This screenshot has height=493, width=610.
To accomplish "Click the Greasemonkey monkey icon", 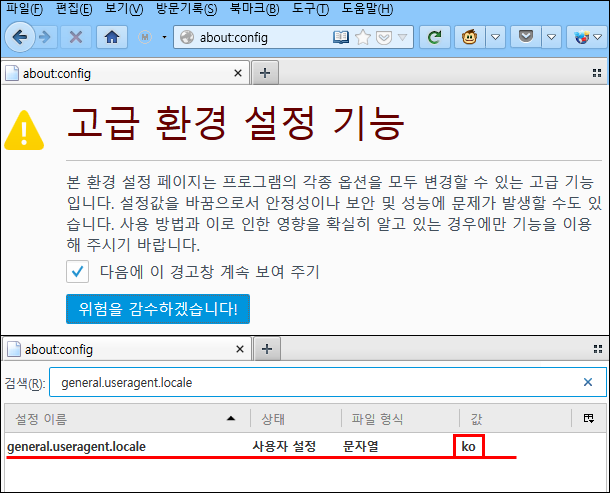I will pos(470,37).
